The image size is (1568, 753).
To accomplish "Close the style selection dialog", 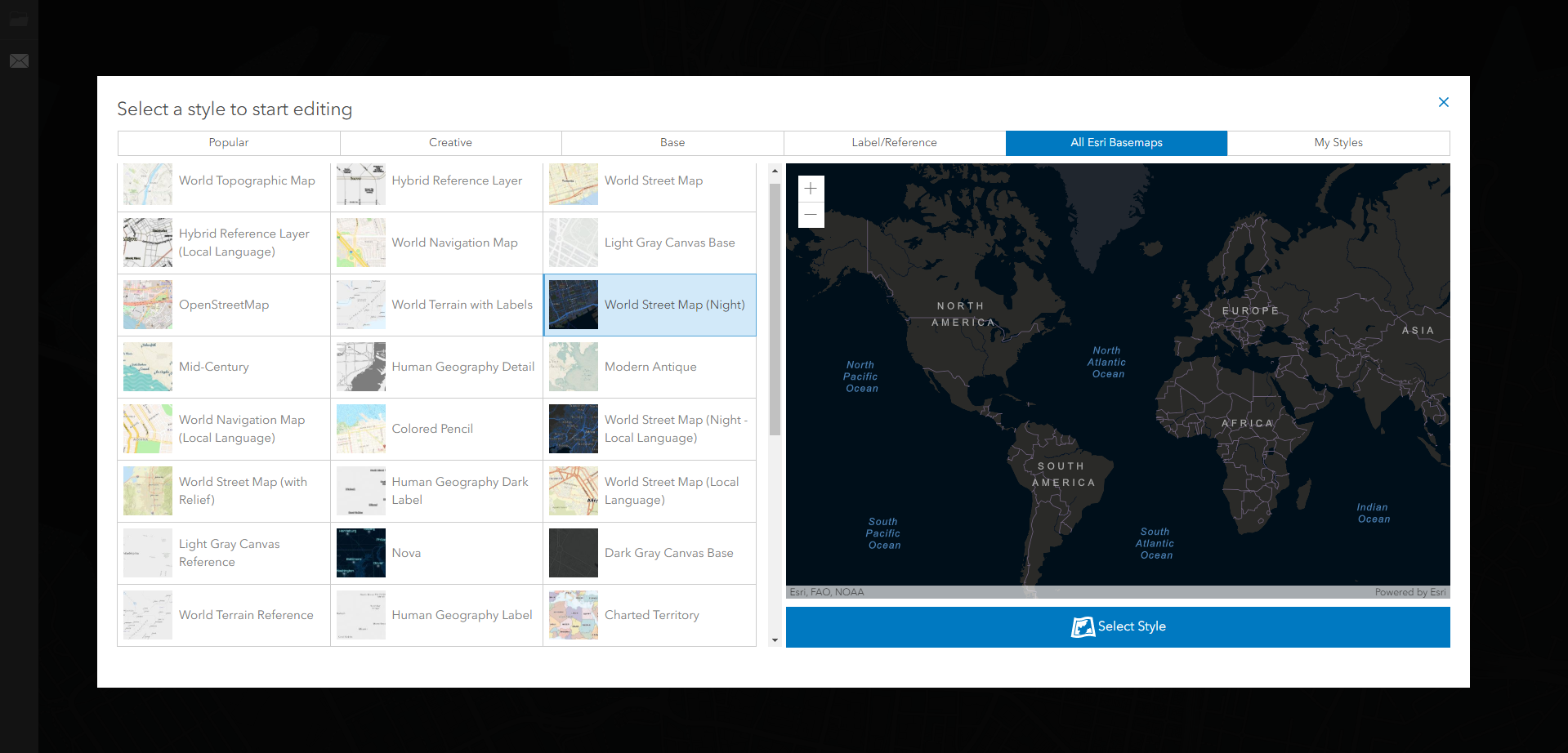I will click(x=1444, y=102).
